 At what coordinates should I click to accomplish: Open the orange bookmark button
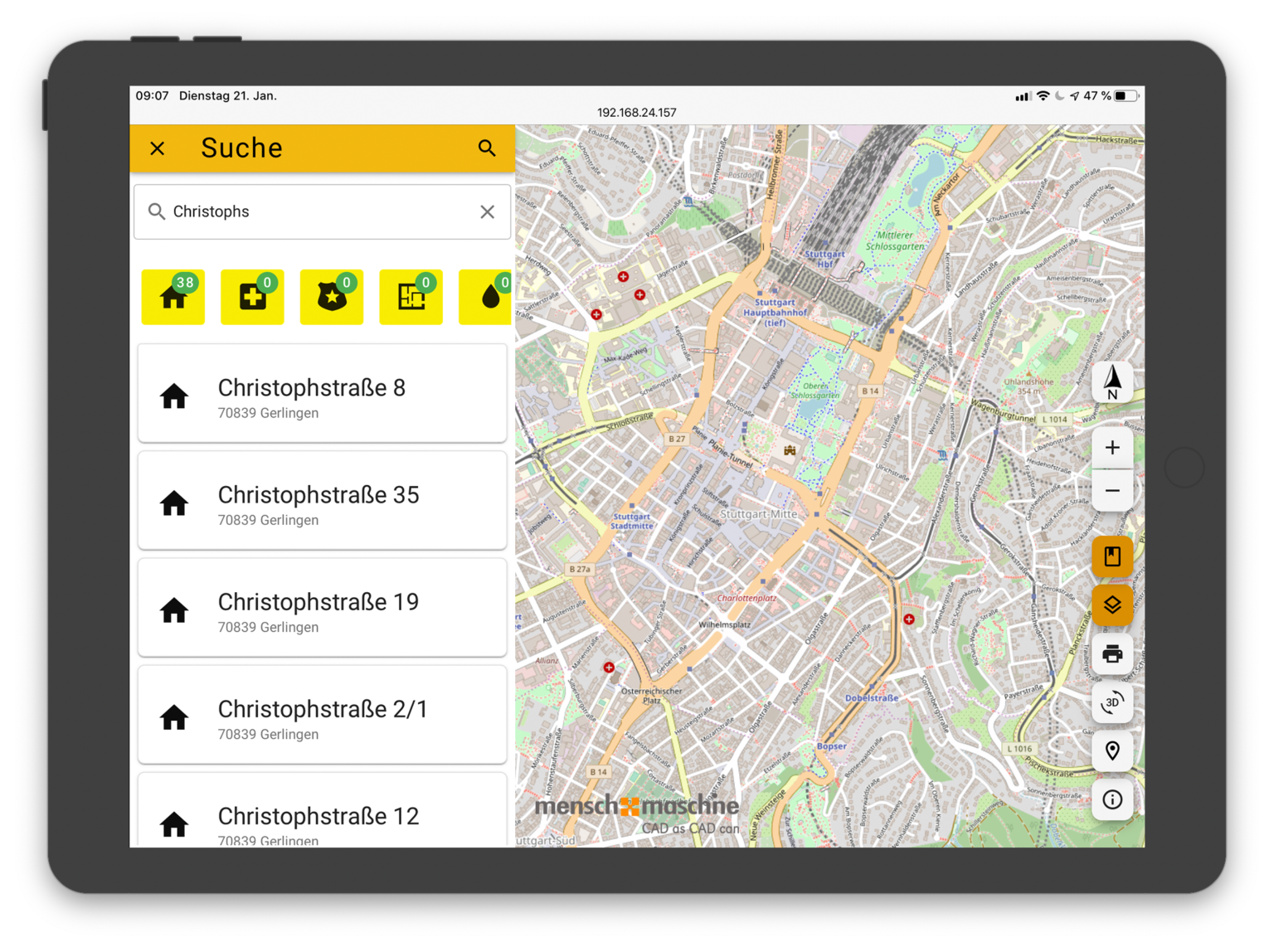point(1112,556)
